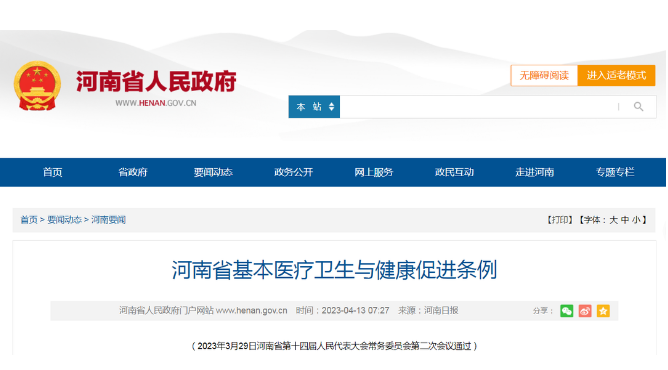
Task: Go to 首页 in navigation bar
Action: [x=52, y=172]
